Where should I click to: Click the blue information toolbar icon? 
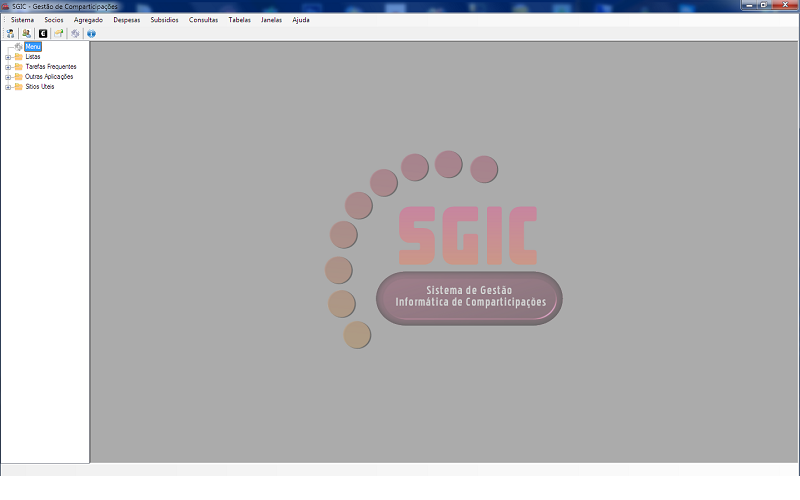click(x=91, y=33)
